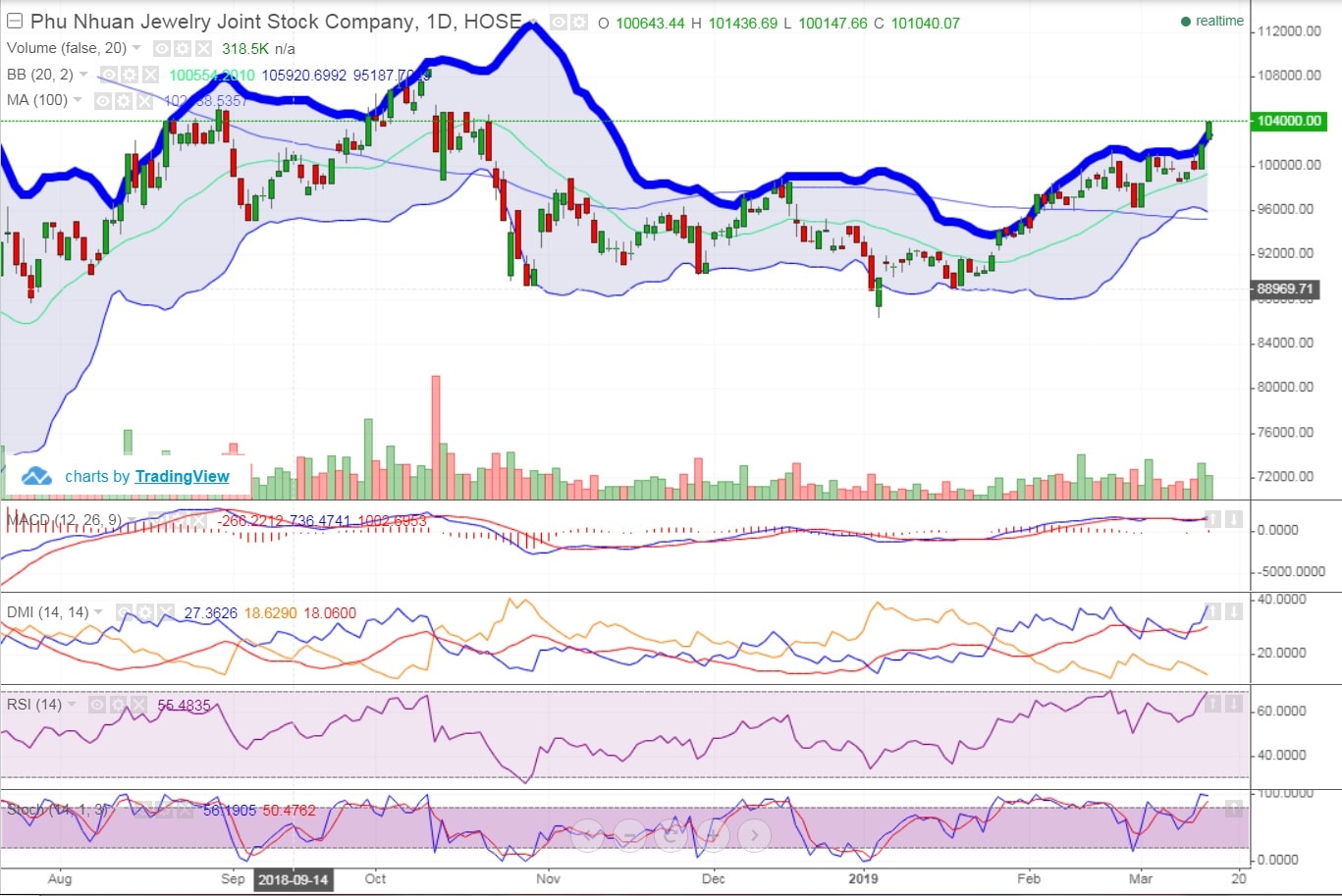This screenshot has height=896, width=1342.
Task: Move the DMI pane down
Action: tap(1234, 611)
